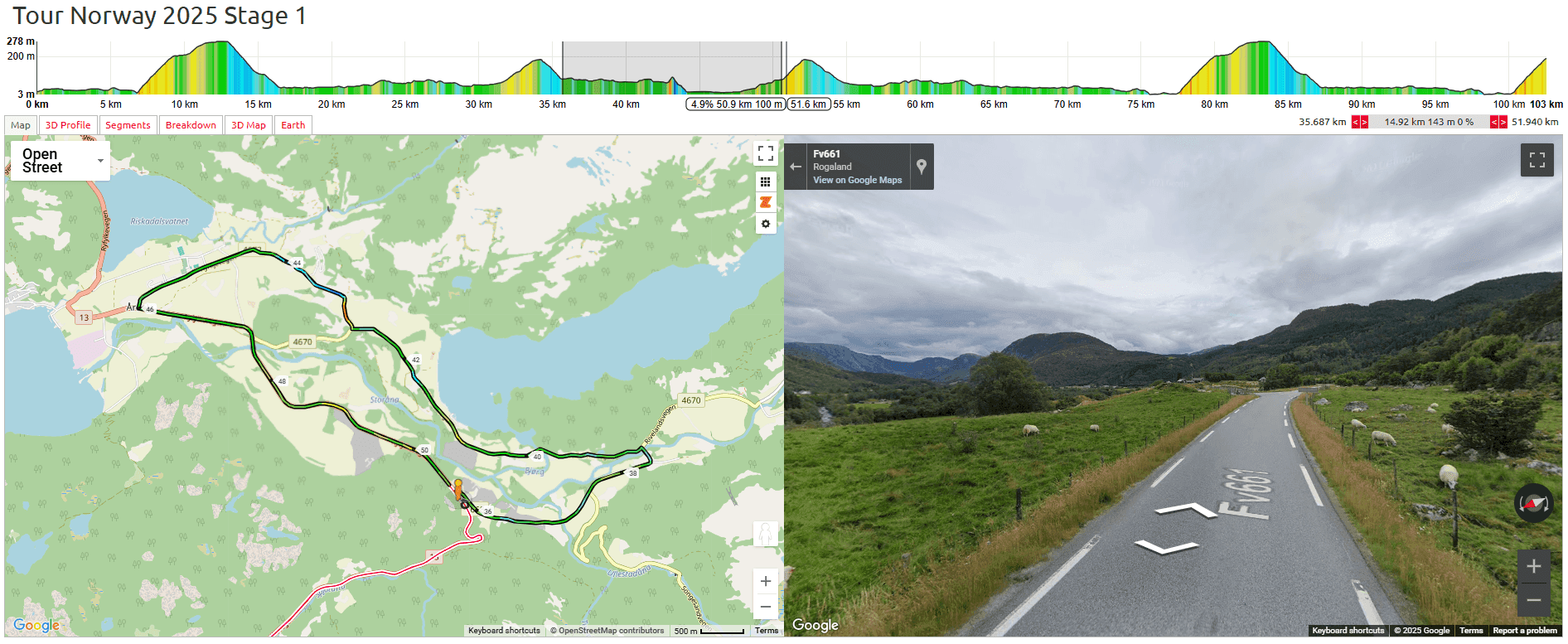Image resolution: width=1568 pixels, height=644 pixels.
Task: Pick up the Street View pegman on map
Action: click(x=766, y=535)
